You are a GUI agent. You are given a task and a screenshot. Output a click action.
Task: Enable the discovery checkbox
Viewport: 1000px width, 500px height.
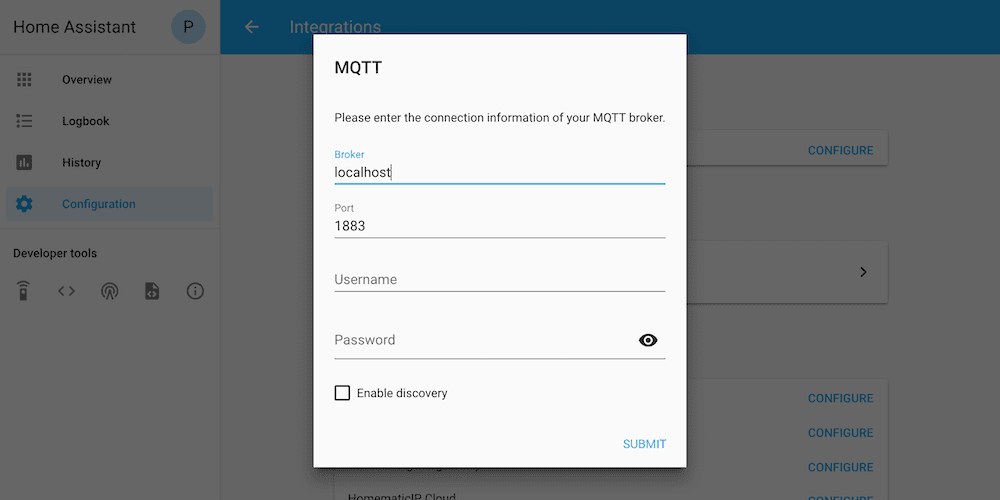[x=343, y=393]
